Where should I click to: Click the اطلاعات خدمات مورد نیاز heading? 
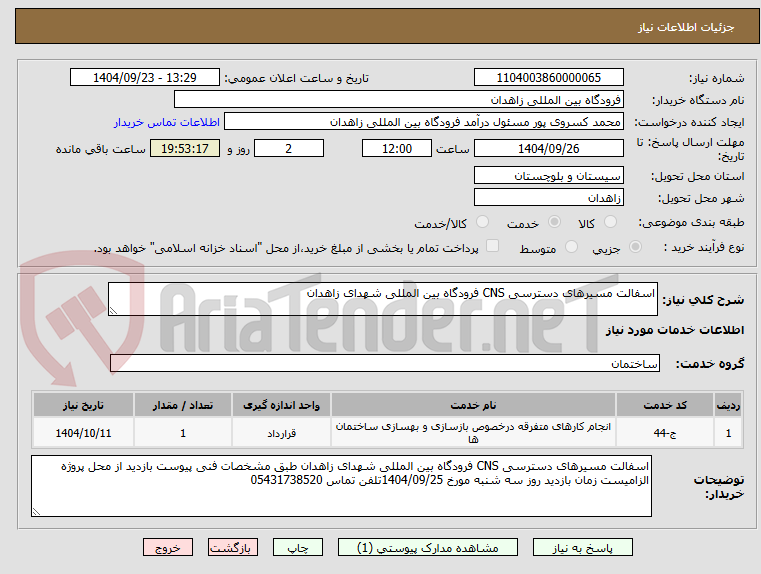coord(675,330)
